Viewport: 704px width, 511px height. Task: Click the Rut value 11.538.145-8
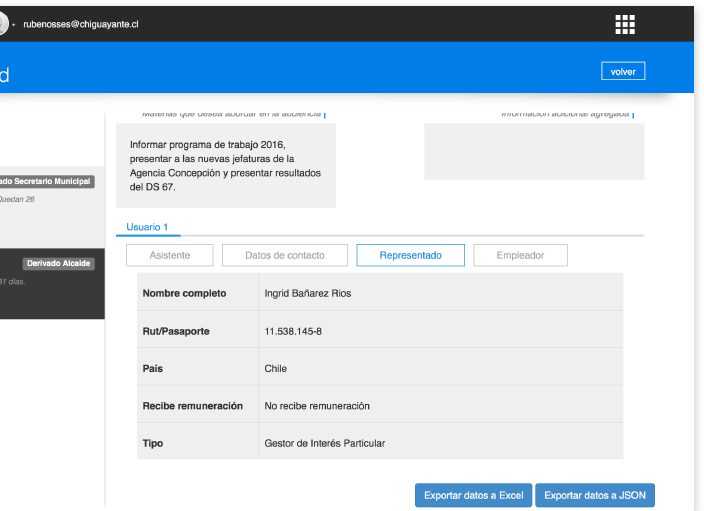point(293,331)
